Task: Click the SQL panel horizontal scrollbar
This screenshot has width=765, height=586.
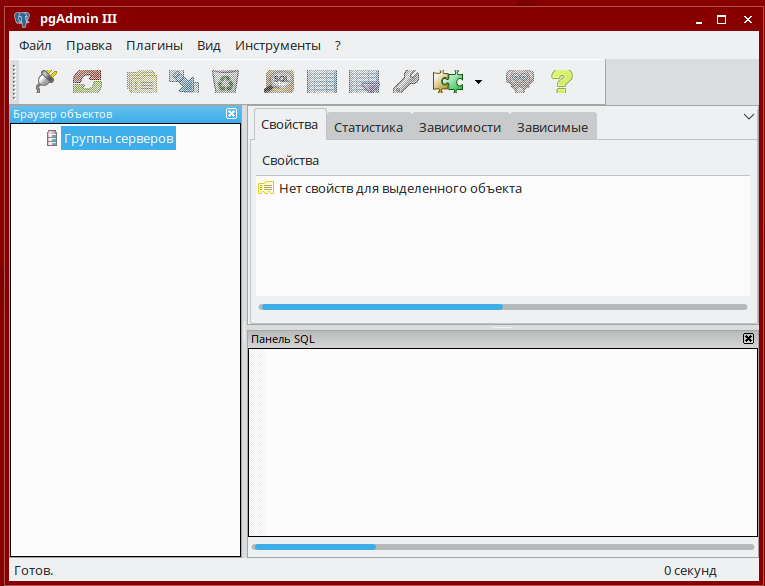Action: 503,547
